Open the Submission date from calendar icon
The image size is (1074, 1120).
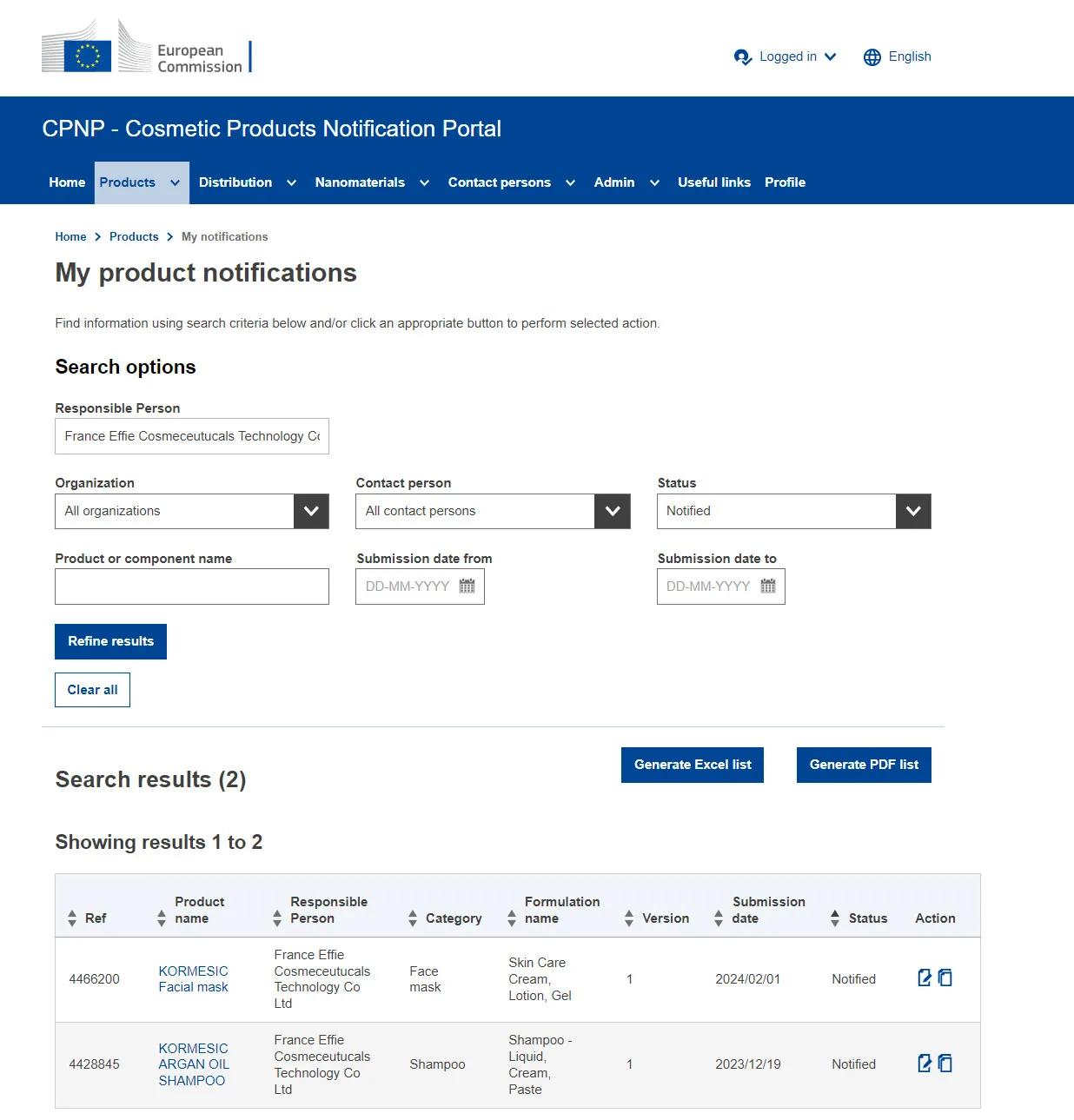tap(467, 587)
